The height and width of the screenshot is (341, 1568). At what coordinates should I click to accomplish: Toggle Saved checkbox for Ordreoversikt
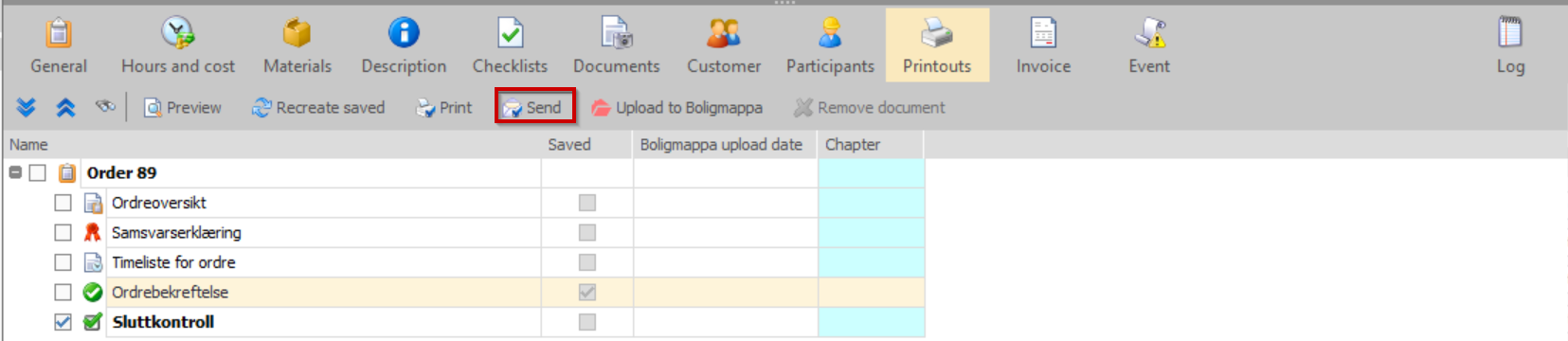[x=587, y=203]
